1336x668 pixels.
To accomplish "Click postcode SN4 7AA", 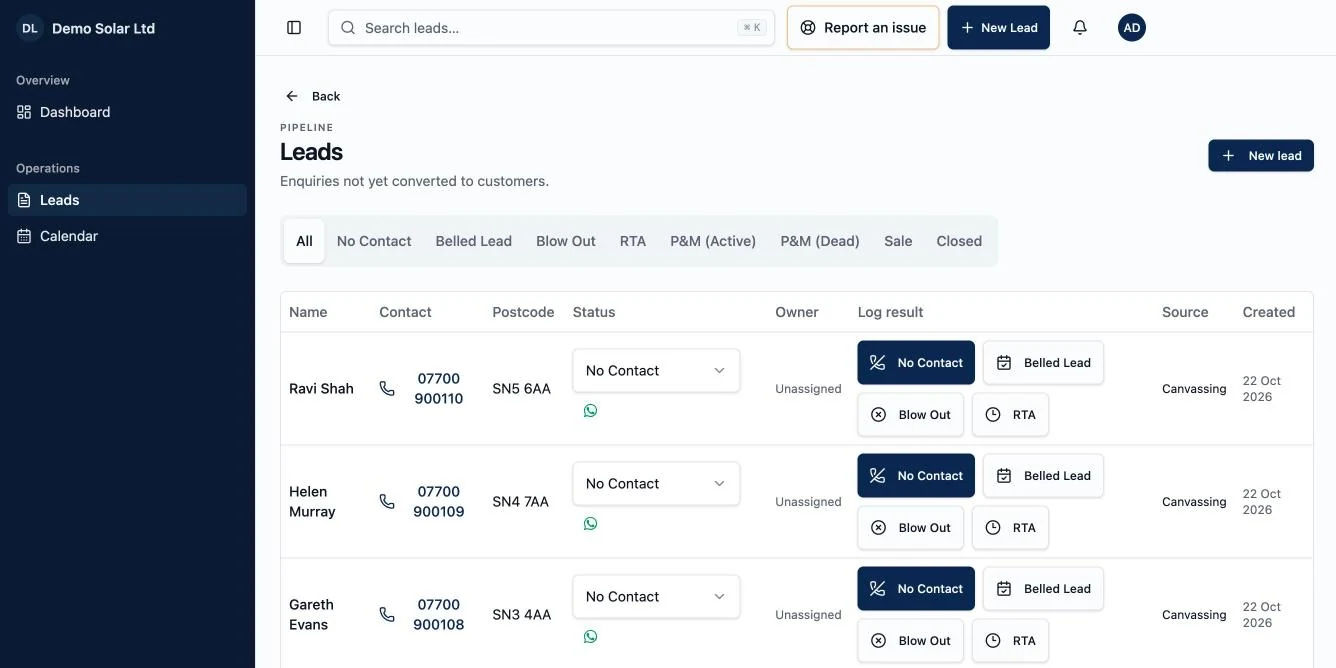I will pyautogui.click(x=520, y=501).
